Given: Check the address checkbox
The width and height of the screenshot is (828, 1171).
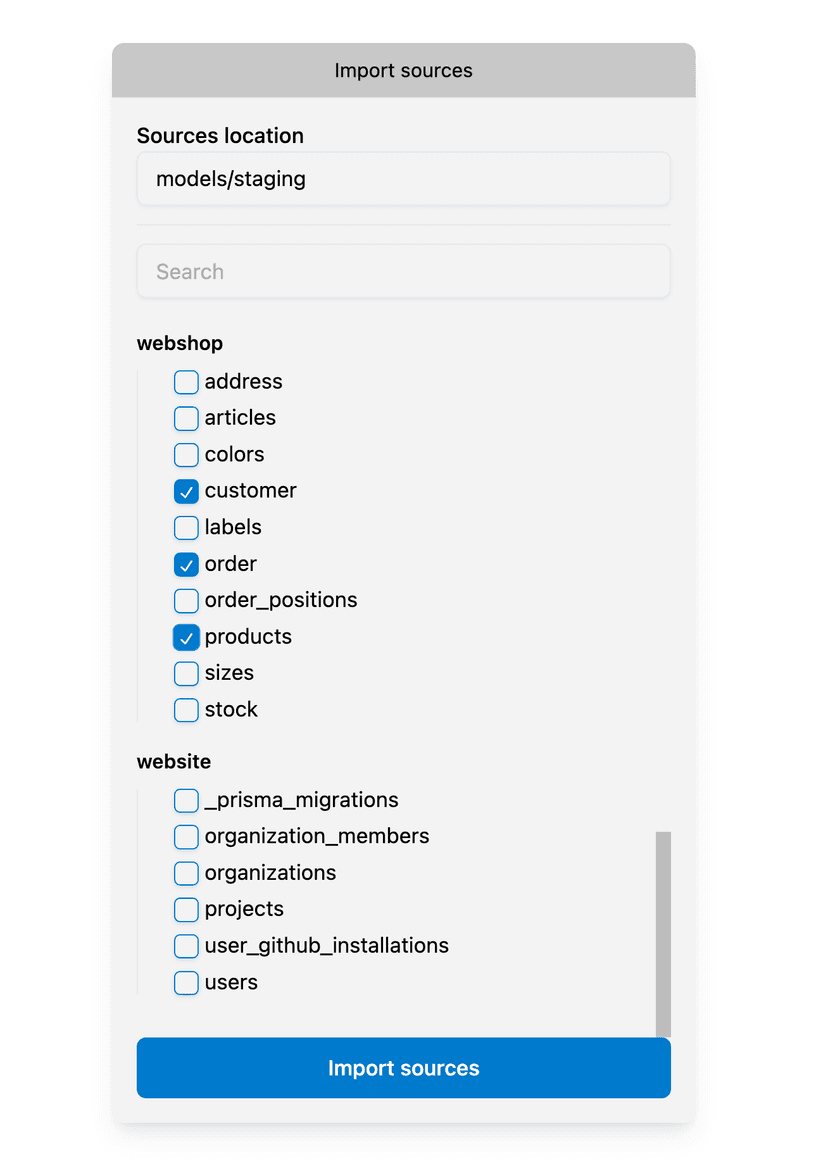Looking at the screenshot, I should (x=186, y=382).
